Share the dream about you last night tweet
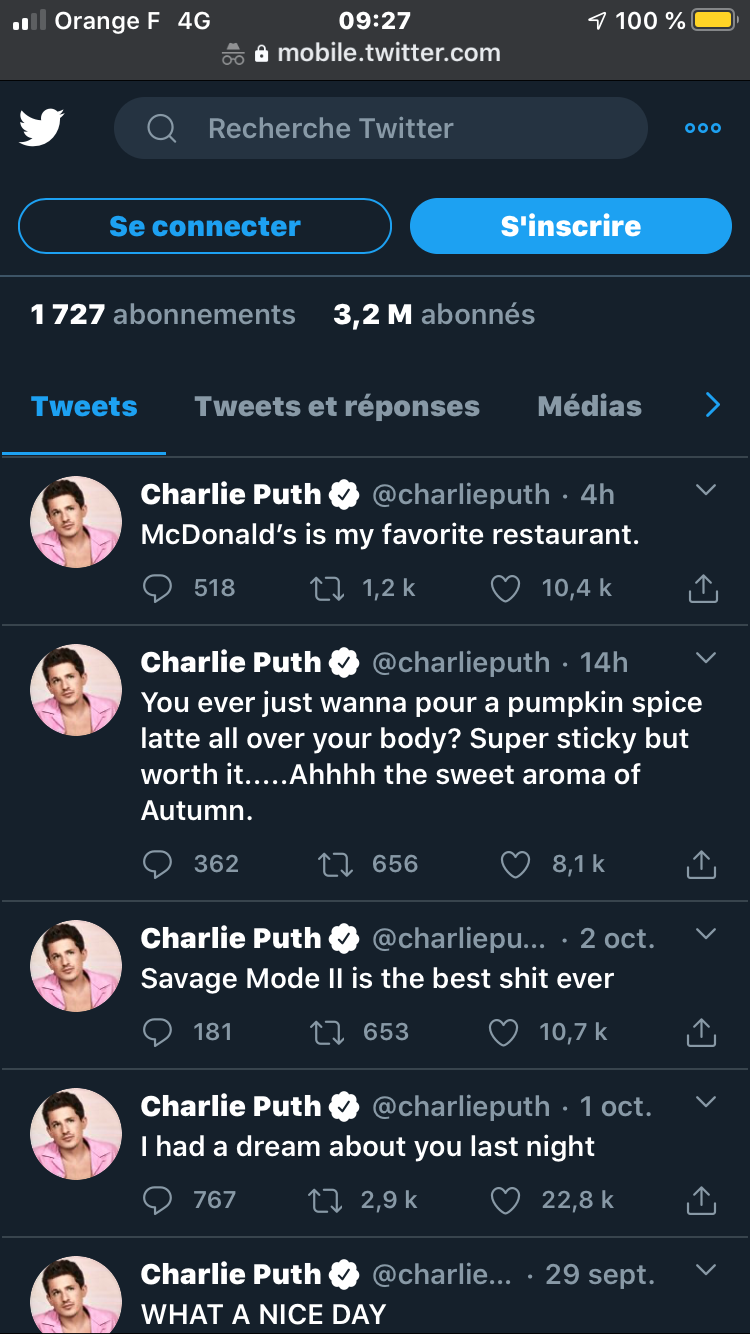 pyautogui.click(x=702, y=1200)
